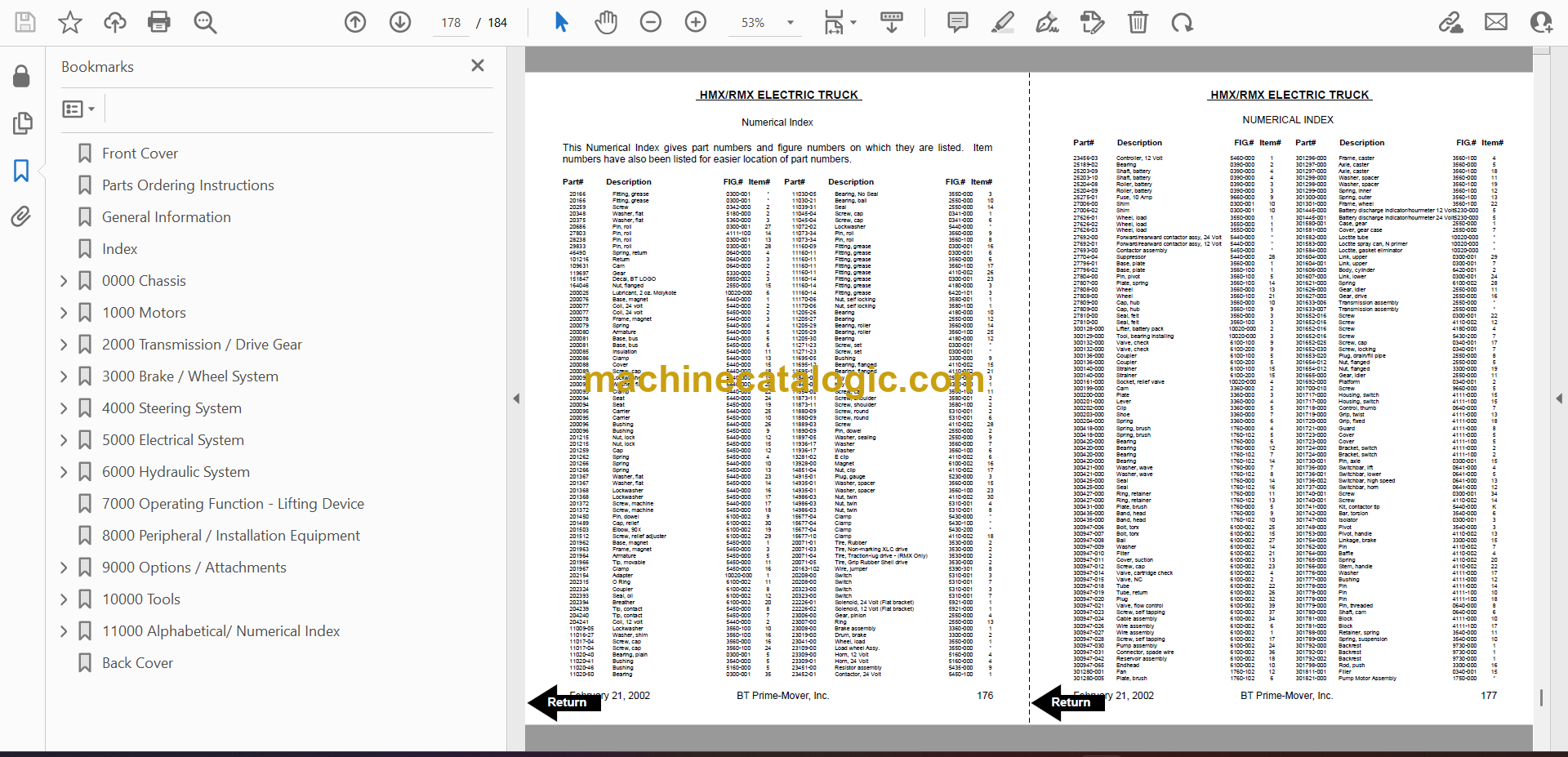Expand the 4000 Steering System bookmark
Viewport: 1568px width, 757px height.
(64, 408)
